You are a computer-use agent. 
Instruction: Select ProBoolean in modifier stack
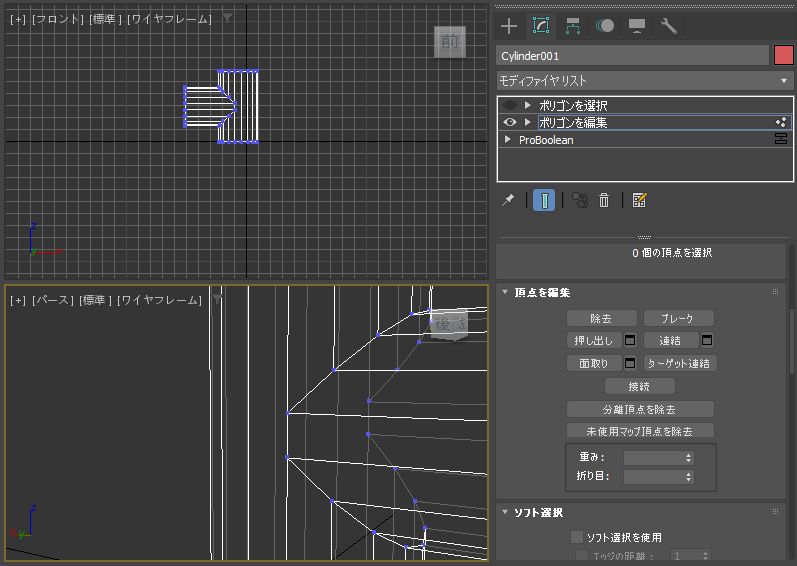point(546,140)
